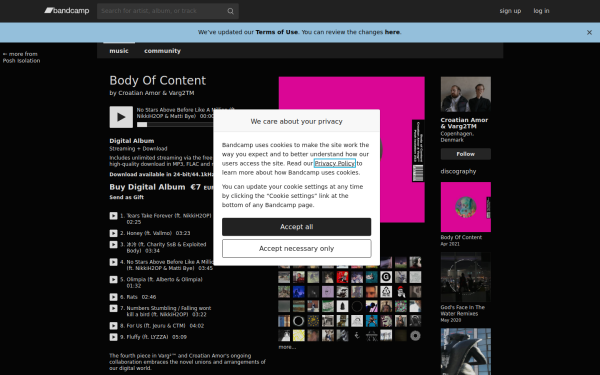This screenshot has width=600, height=375.
Task: Play the album with the large play button
Action: [121, 117]
